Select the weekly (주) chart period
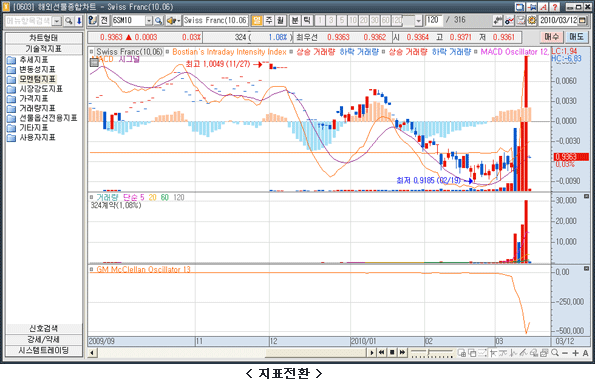 (x=269, y=20)
